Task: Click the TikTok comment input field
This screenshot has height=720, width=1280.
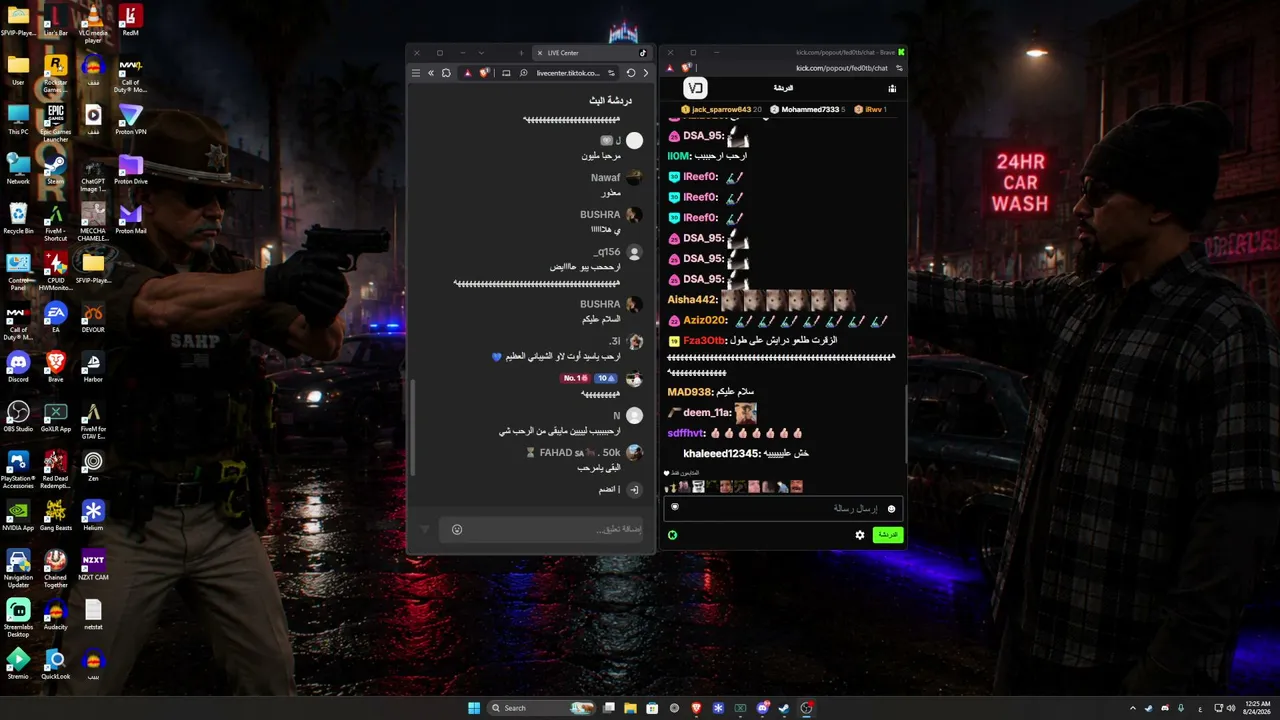Action: 541,529
